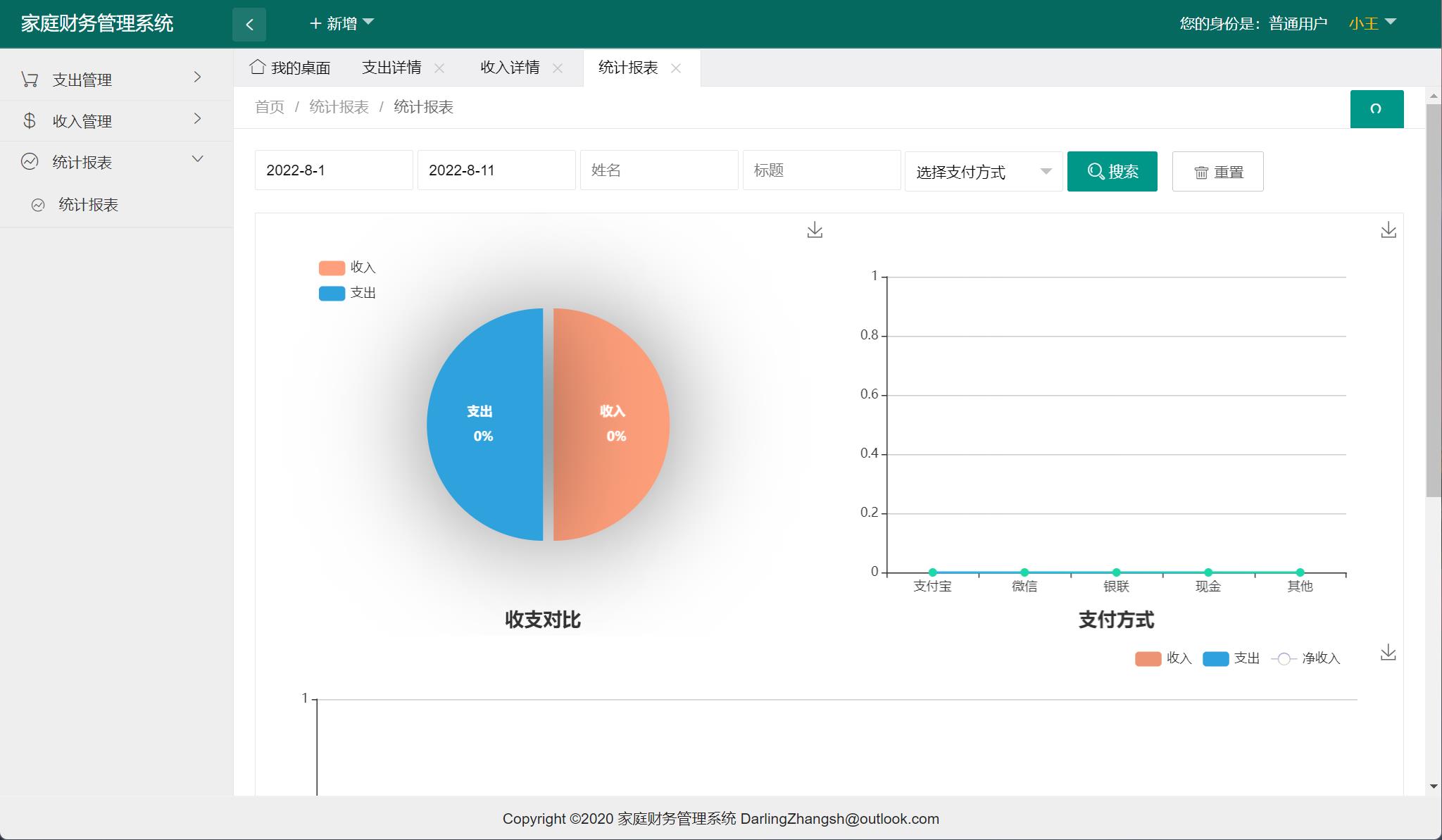Expand the 小王 user menu
This screenshot has height=840, width=1442.
[x=1369, y=23]
